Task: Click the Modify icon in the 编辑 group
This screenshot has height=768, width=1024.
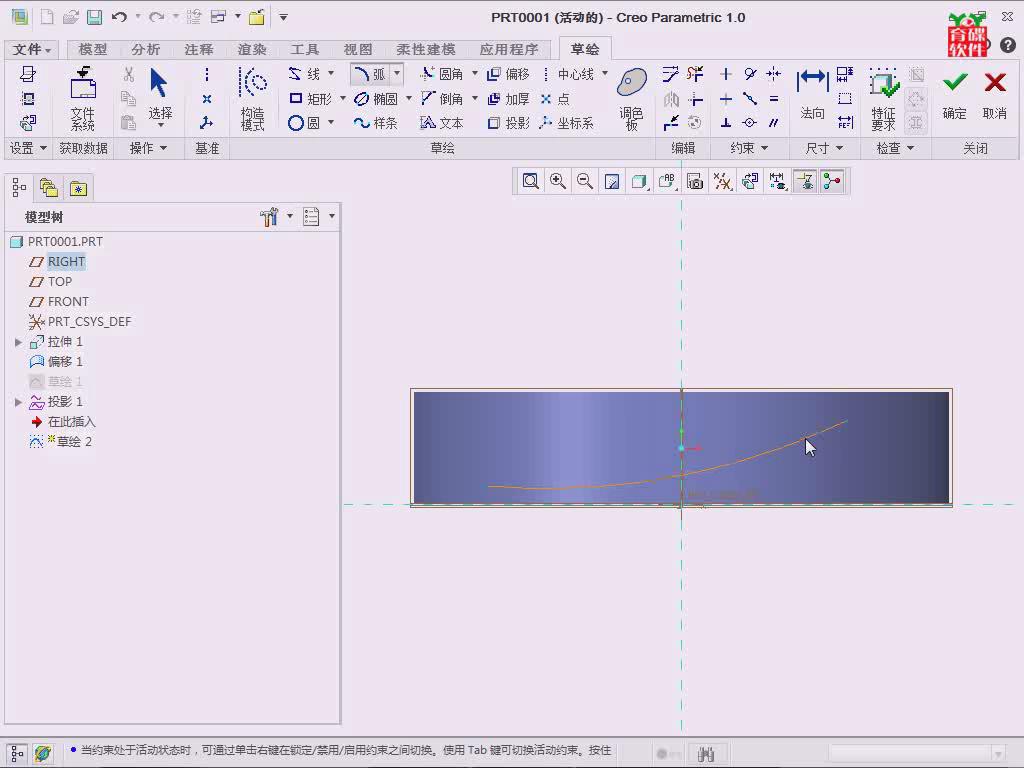Action: point(670,74)
